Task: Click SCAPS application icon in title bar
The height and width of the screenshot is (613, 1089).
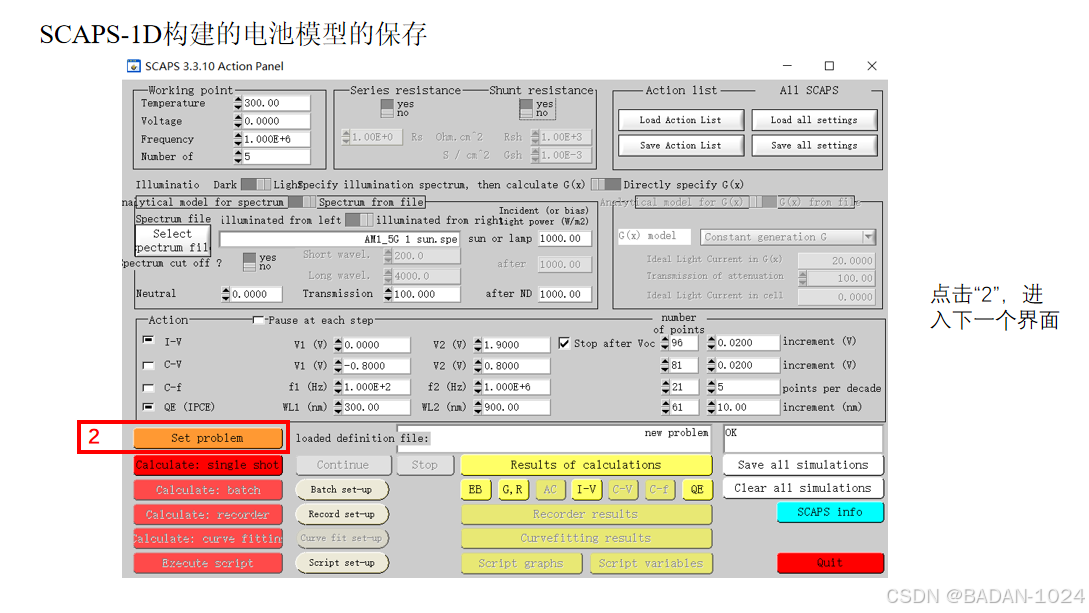Action: [x=134, y=66]
